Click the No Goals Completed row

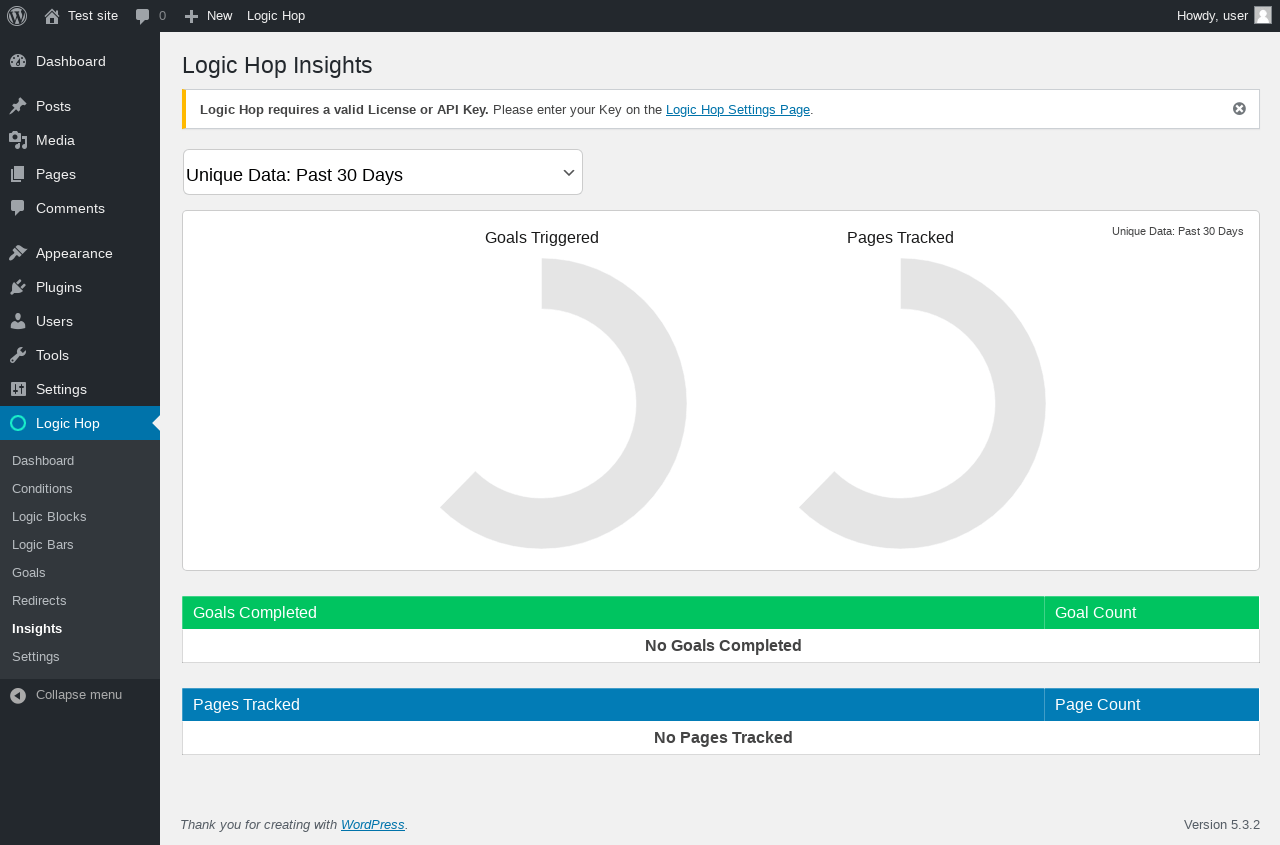(721, 646)
